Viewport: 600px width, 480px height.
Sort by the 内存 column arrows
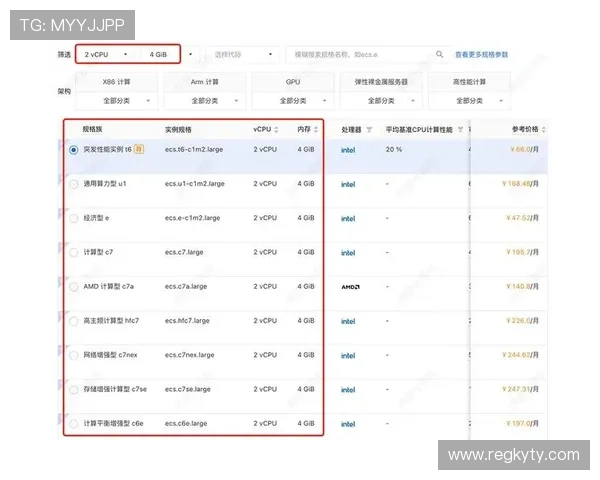click(x=316, y=130)
